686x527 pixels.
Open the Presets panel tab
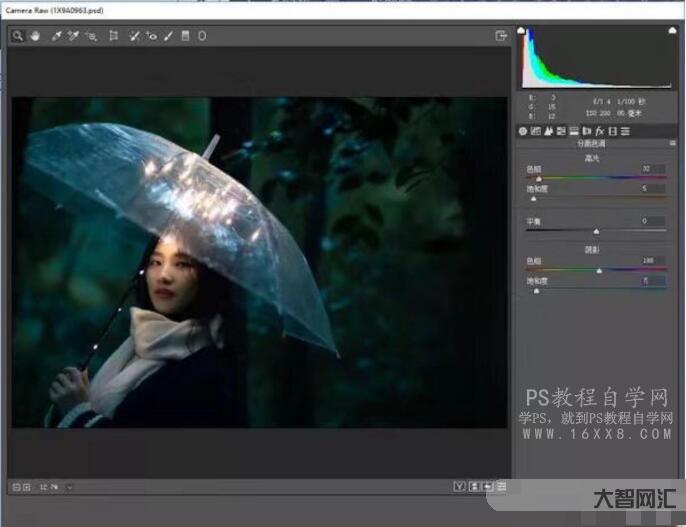(626, 131)
